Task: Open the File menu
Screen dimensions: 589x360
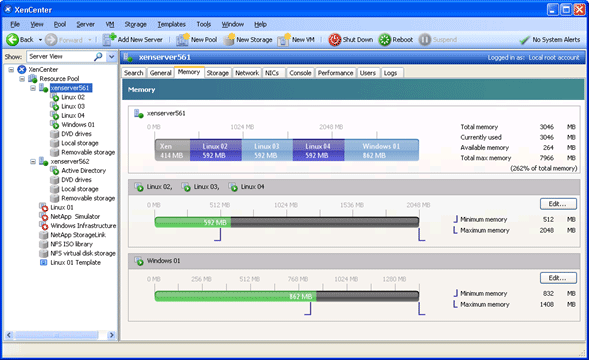Action: 15,24
